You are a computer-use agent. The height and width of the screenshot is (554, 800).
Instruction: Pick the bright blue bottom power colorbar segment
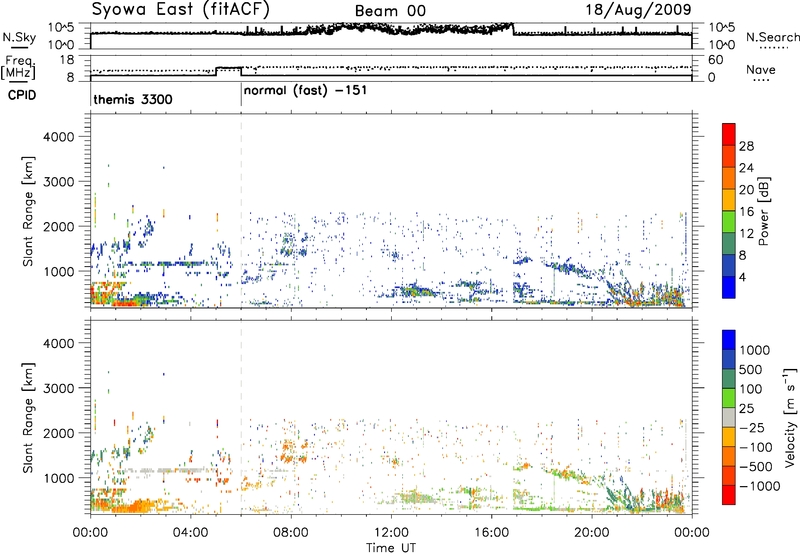pyautogui.click(x=729, y=287)
